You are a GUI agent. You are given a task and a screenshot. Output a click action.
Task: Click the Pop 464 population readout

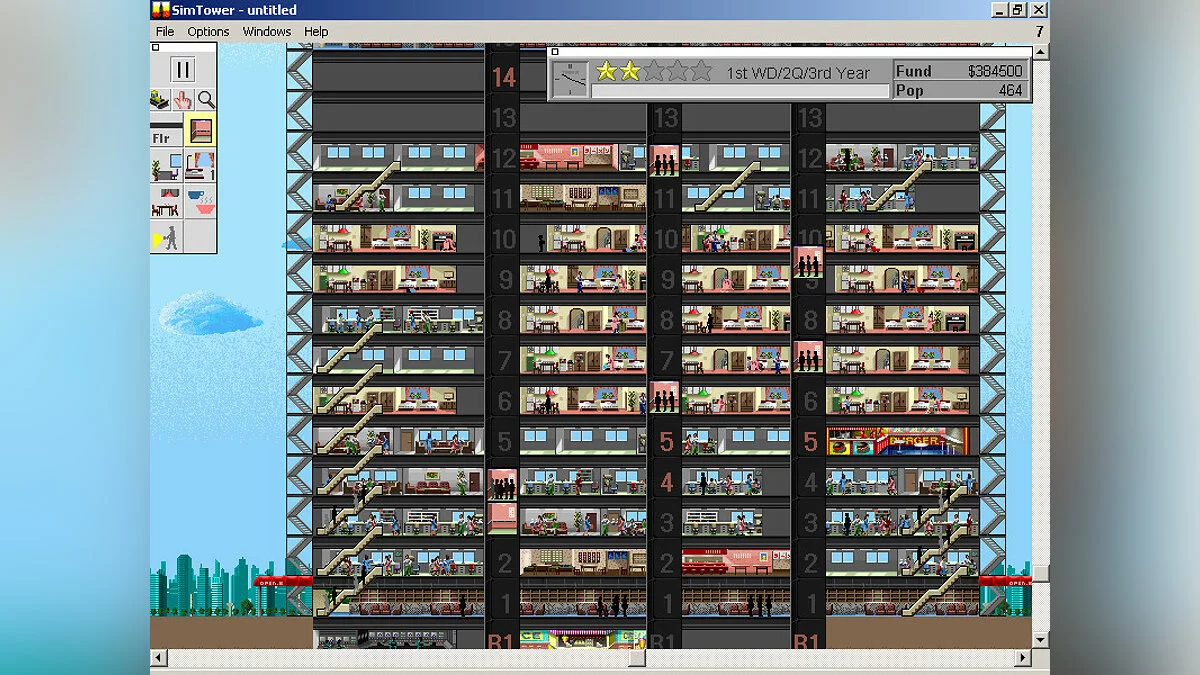(960, 90)
